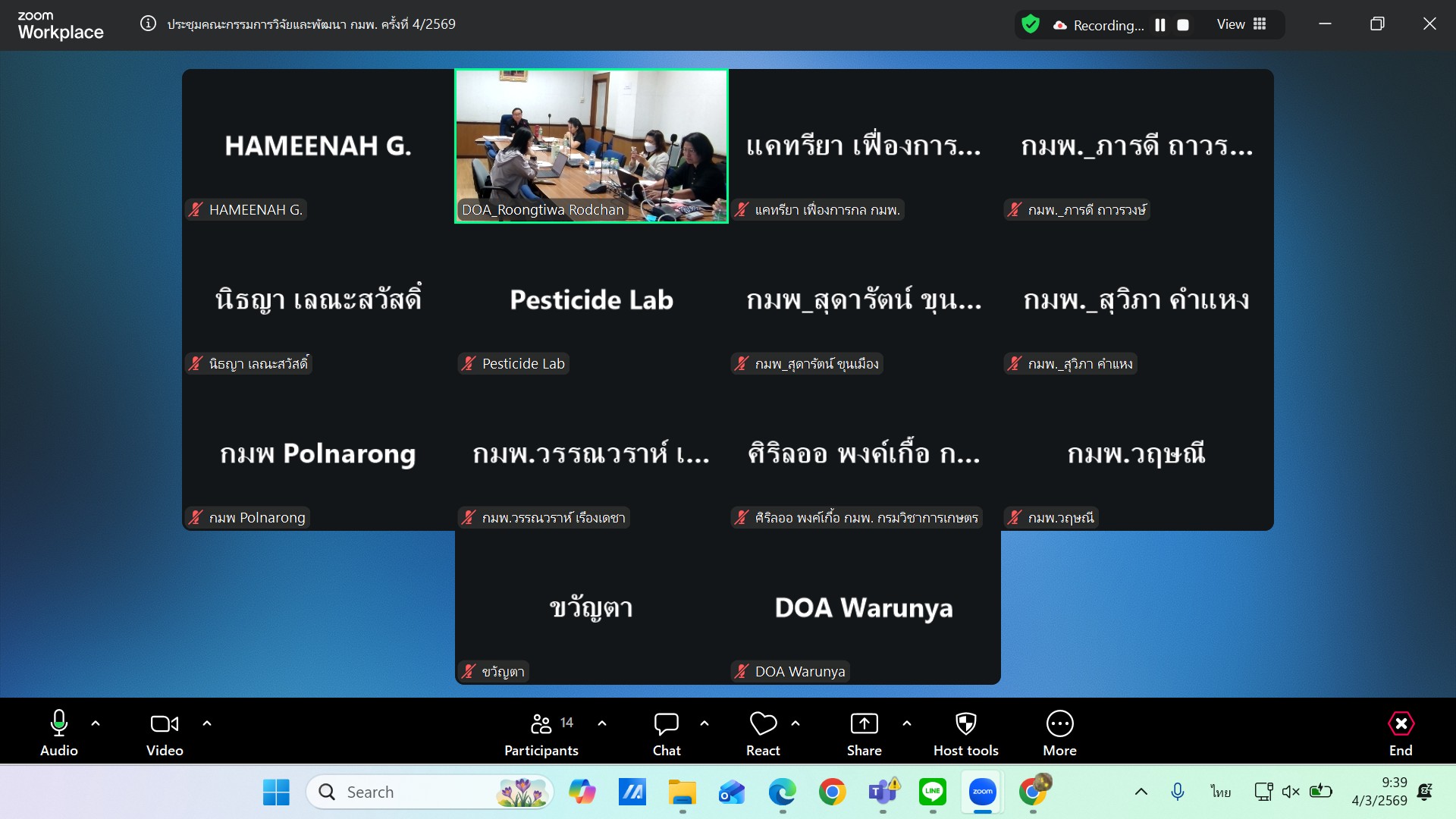1456x819 pixels.
Task: Click the Share screen icon
Action: click(864, 725)
